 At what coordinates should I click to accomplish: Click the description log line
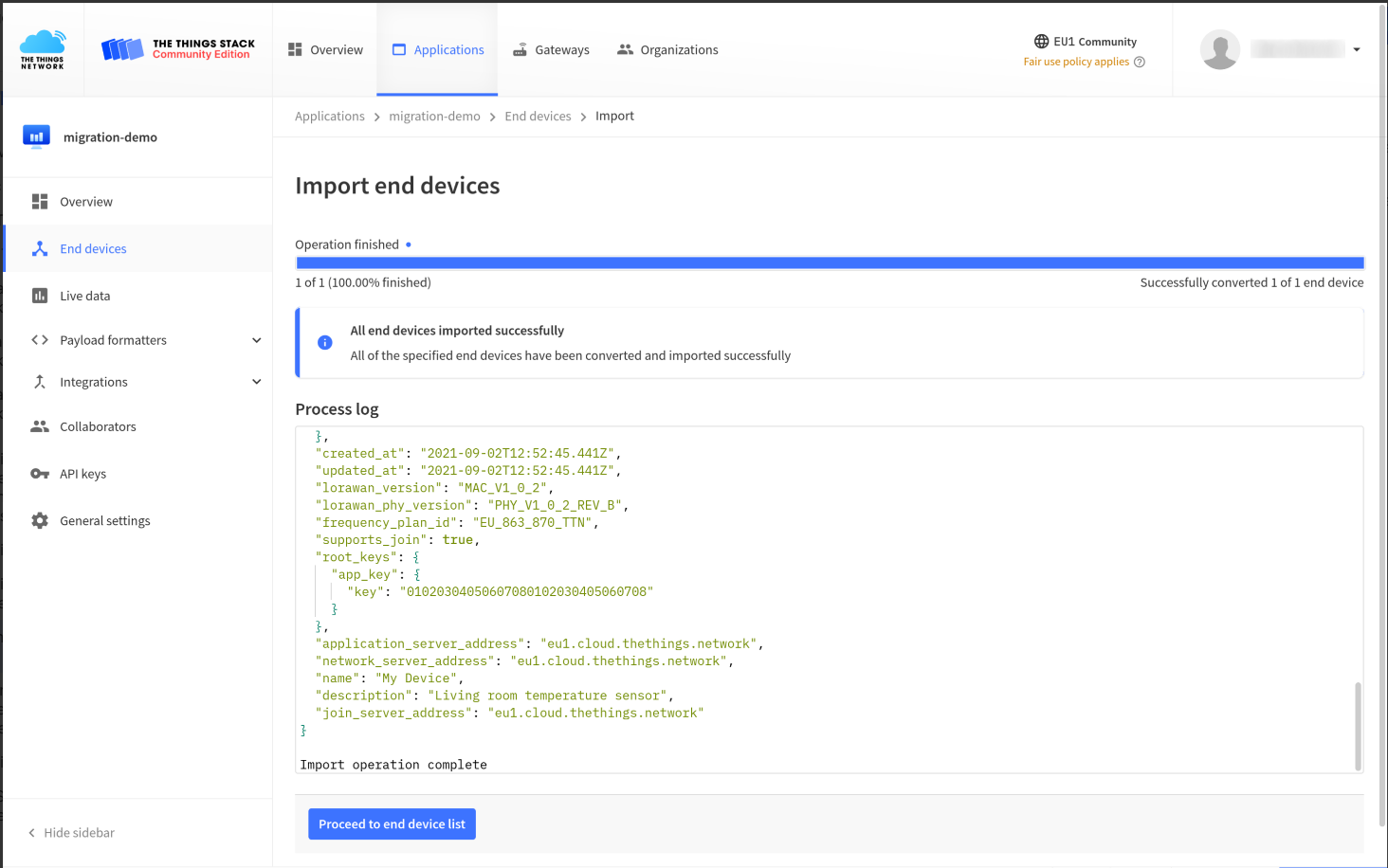click(495, 696)
